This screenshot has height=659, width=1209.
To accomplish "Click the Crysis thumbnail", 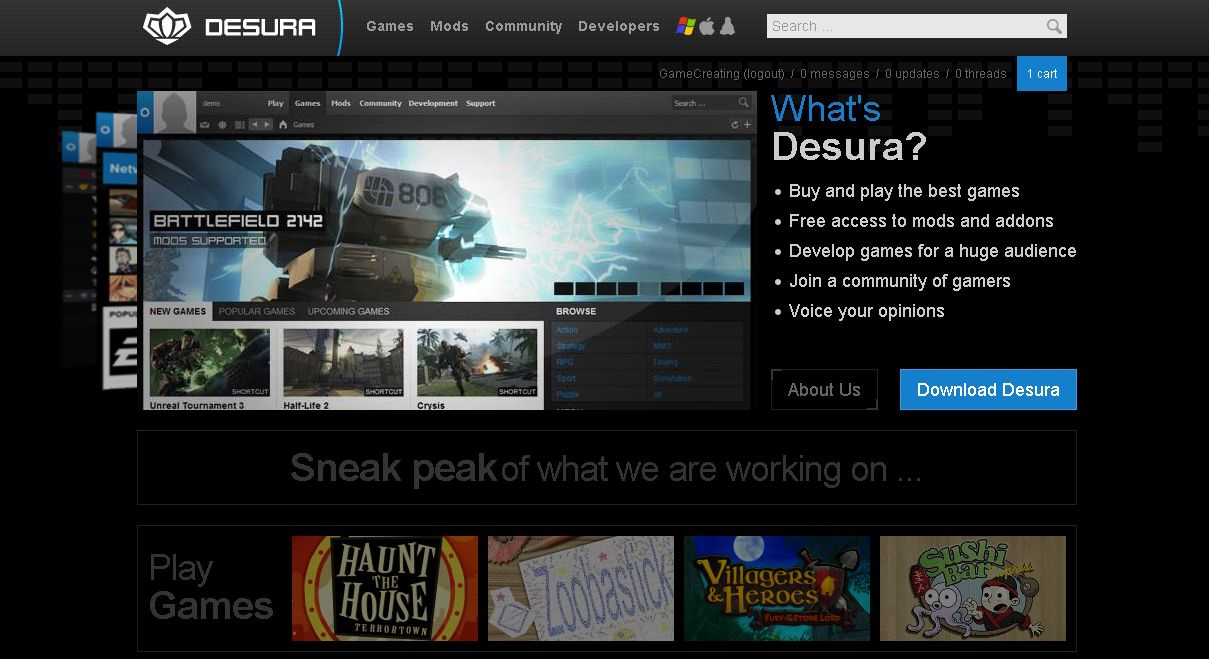I will pyautogui.click(x=477, y=363).
